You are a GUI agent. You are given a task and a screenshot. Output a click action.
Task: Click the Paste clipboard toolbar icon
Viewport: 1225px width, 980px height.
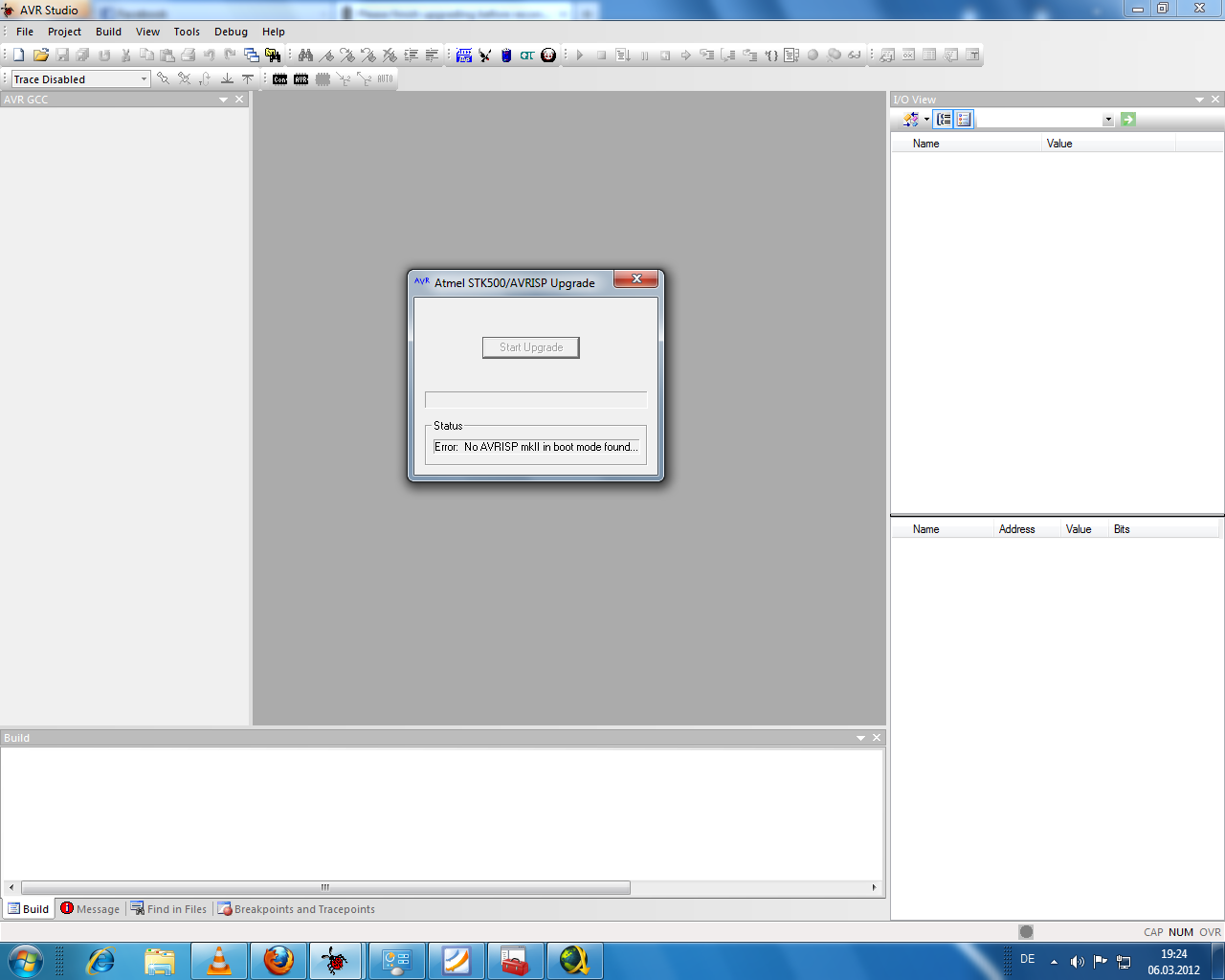tap(167, 56)
